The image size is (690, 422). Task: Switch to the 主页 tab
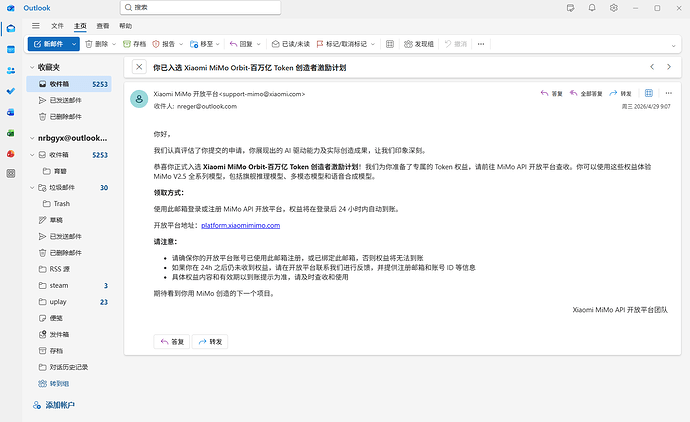click(x=80, y=26)
